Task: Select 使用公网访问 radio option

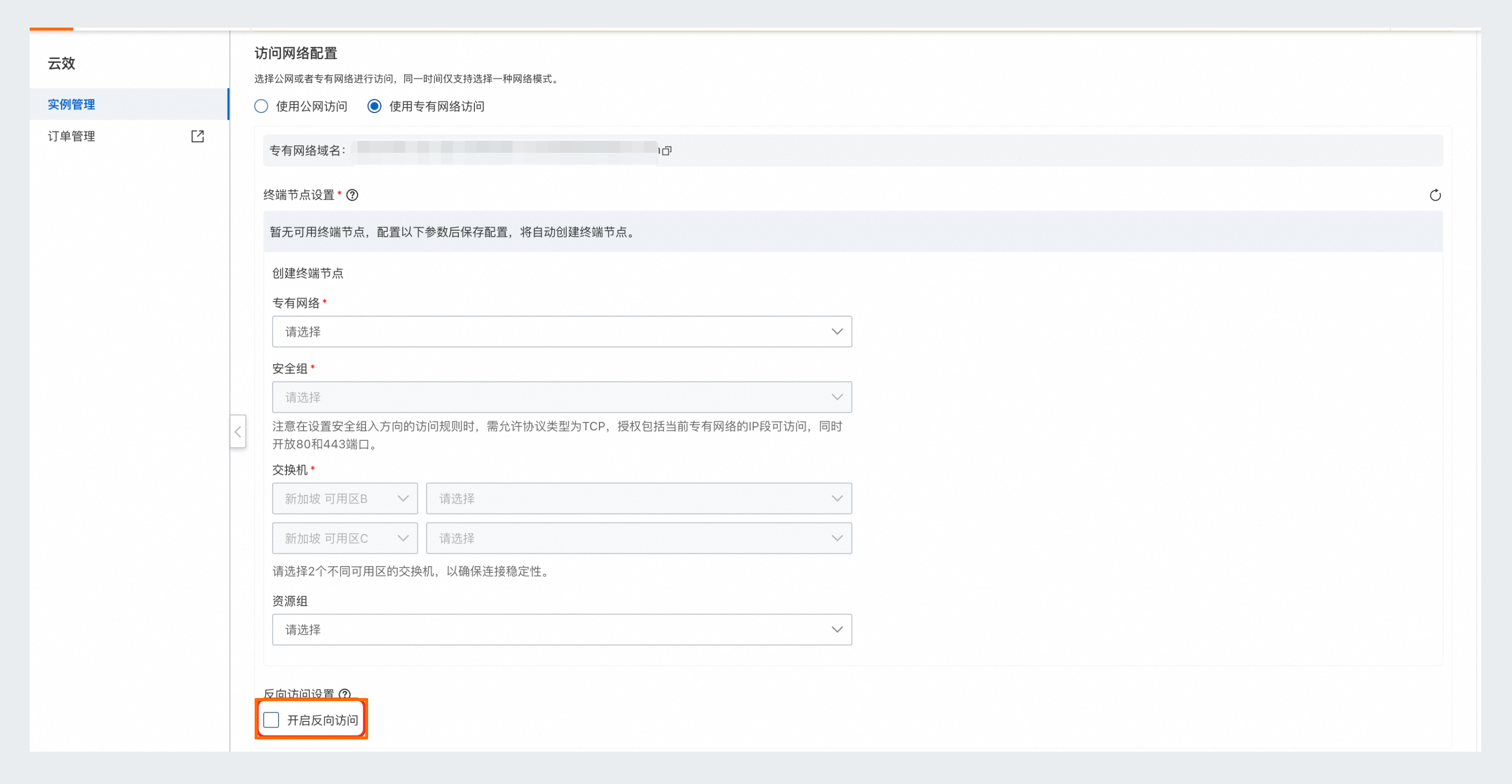Action: coord(261,106)
